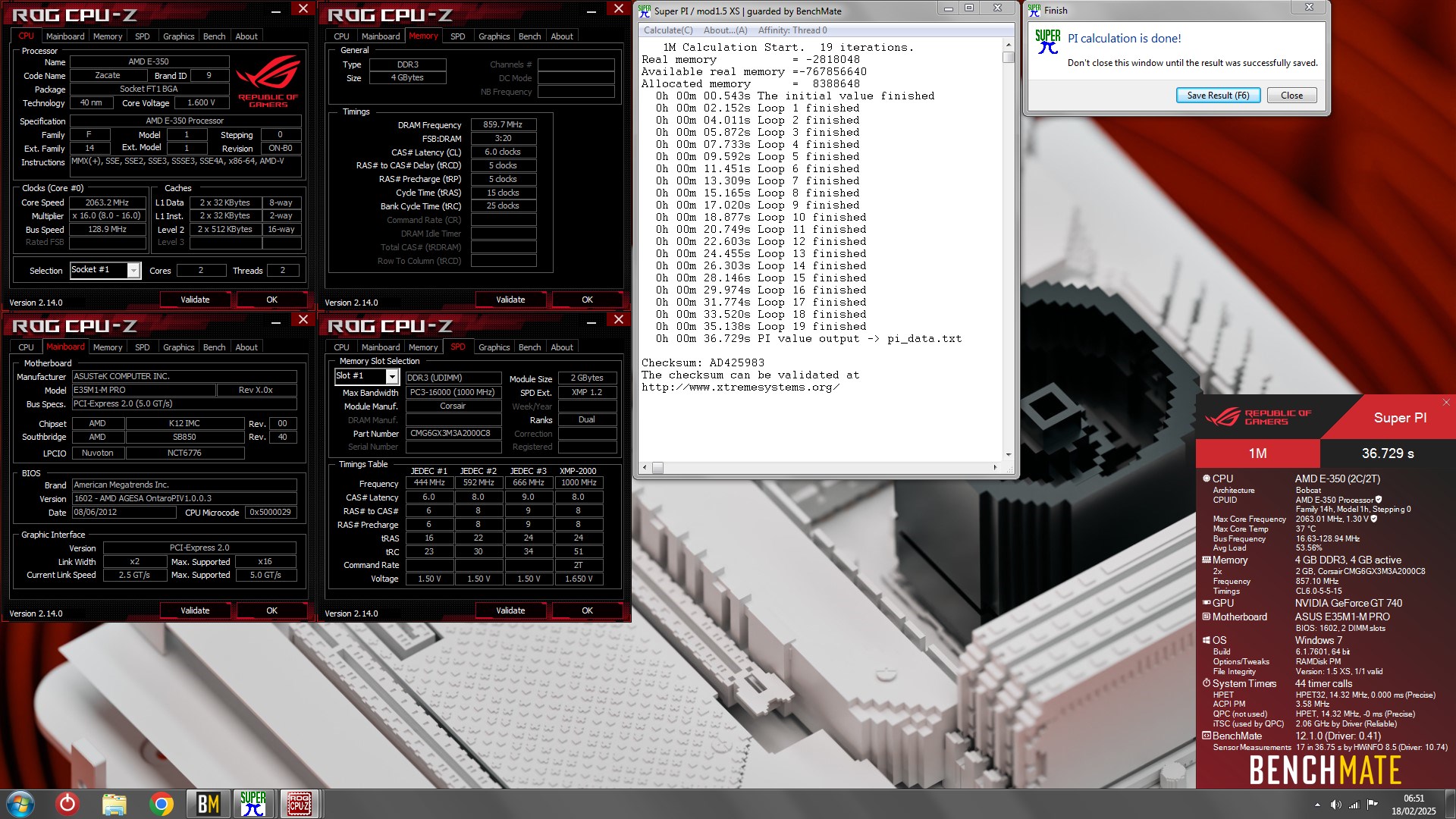1456x819 pixels.
Task: Open the Slot #1 memory slot dropdown
Action: point(392,376)
